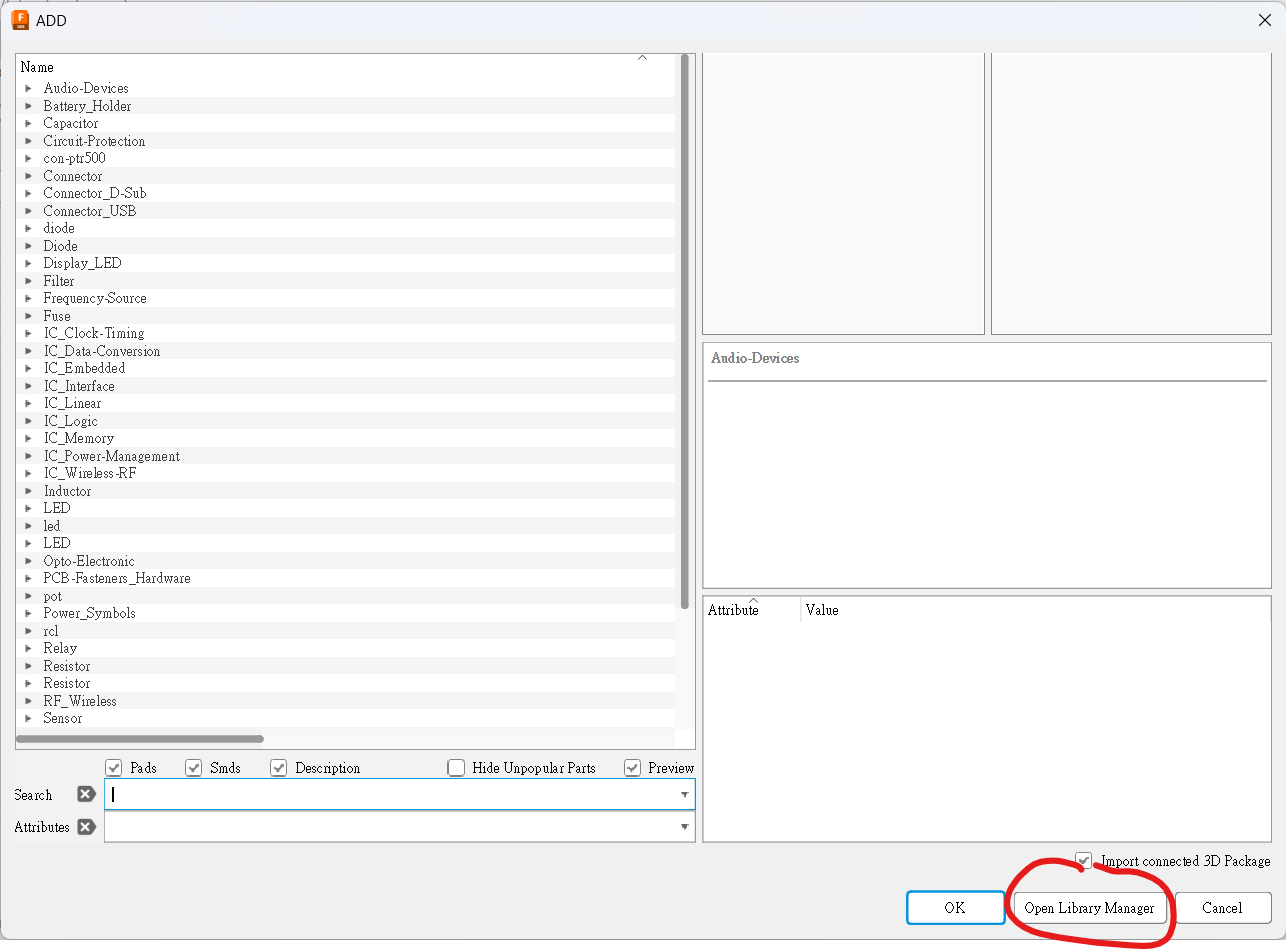
Task: Clear the Search field with X icon
Action: (x=86, y=795)
